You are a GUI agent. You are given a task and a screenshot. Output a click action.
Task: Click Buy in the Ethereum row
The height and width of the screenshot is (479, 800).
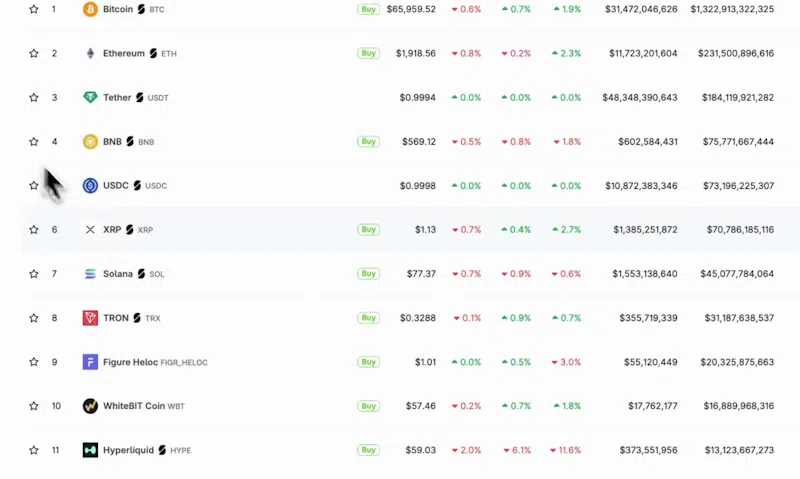[x=368, y=53]
